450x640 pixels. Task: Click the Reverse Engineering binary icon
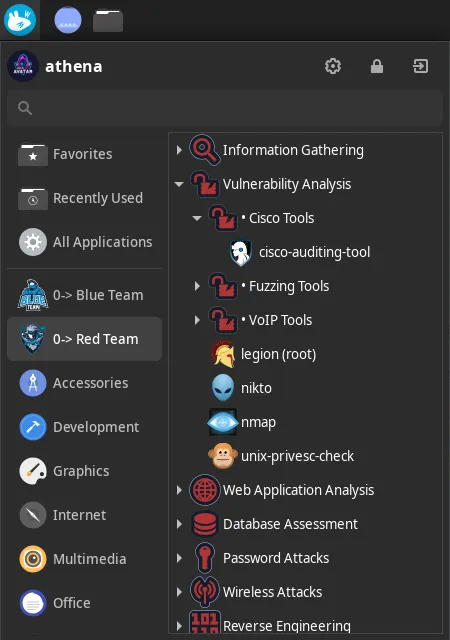[205, 622]
